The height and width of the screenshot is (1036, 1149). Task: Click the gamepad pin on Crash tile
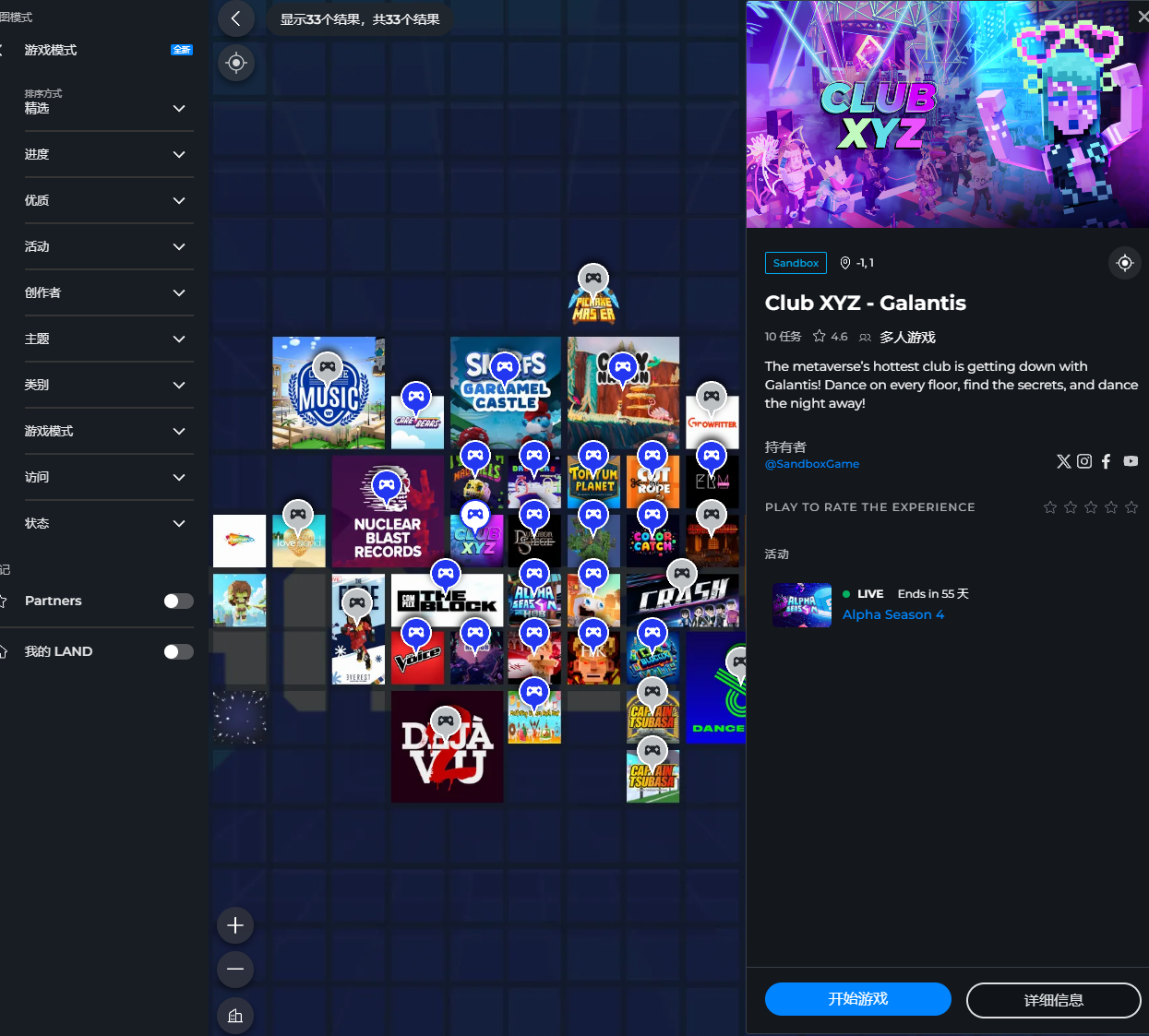(682, 575)
